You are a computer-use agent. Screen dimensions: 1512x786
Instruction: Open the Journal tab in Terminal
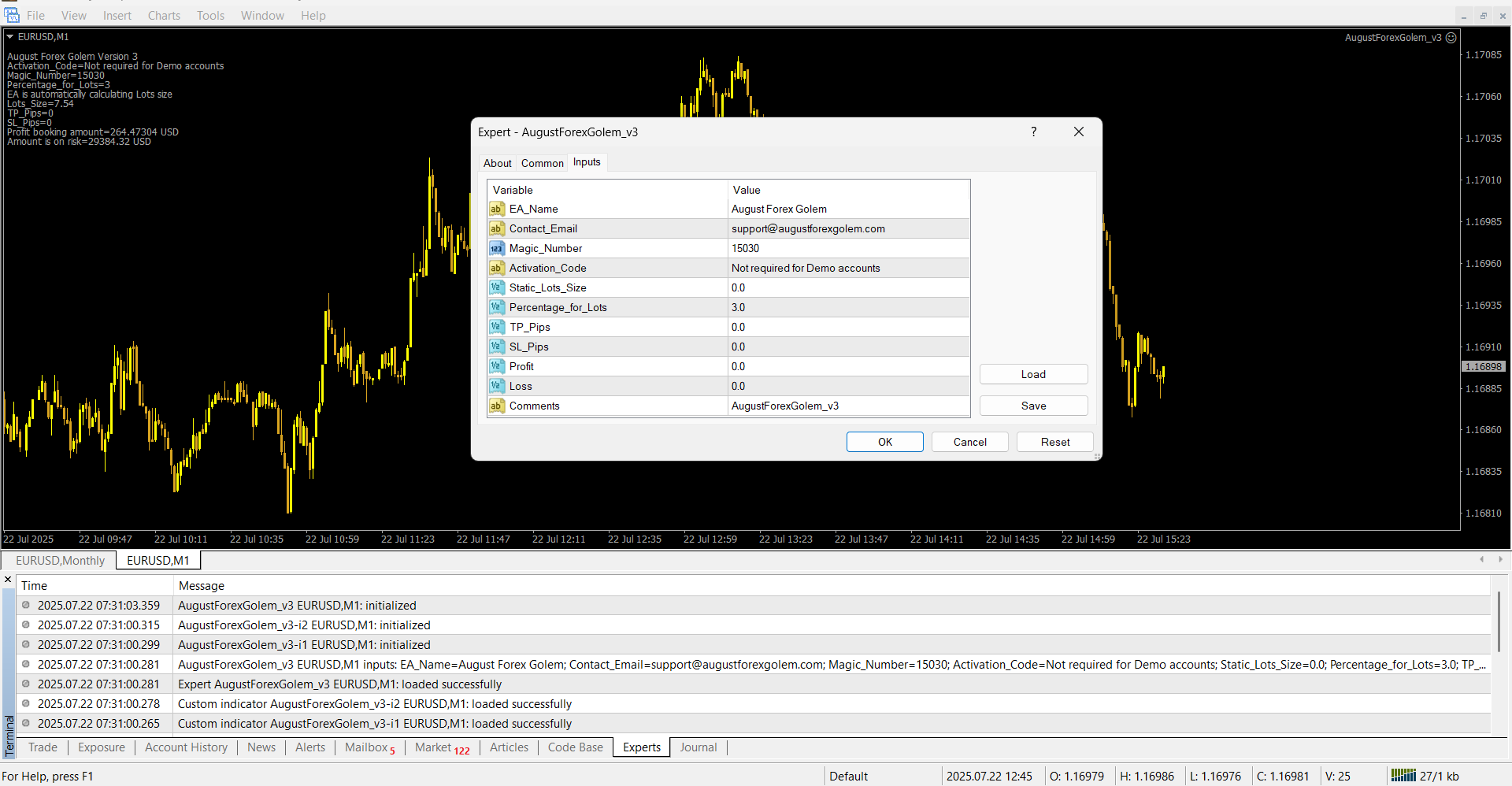[698, 747]
